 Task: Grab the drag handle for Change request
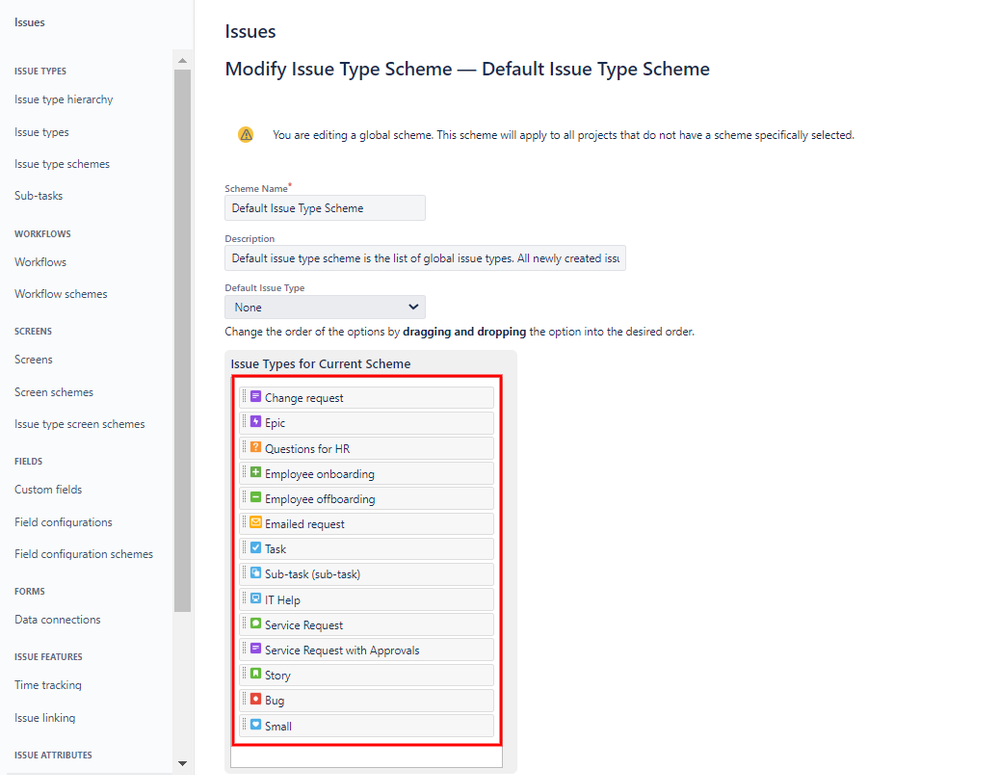(x=244, y=396)
